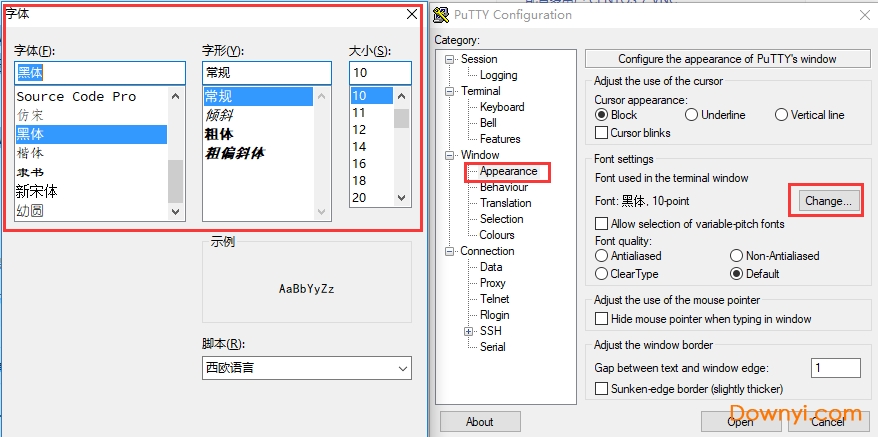
Task: Open the script language dropdown
Action: pos(306,368)
